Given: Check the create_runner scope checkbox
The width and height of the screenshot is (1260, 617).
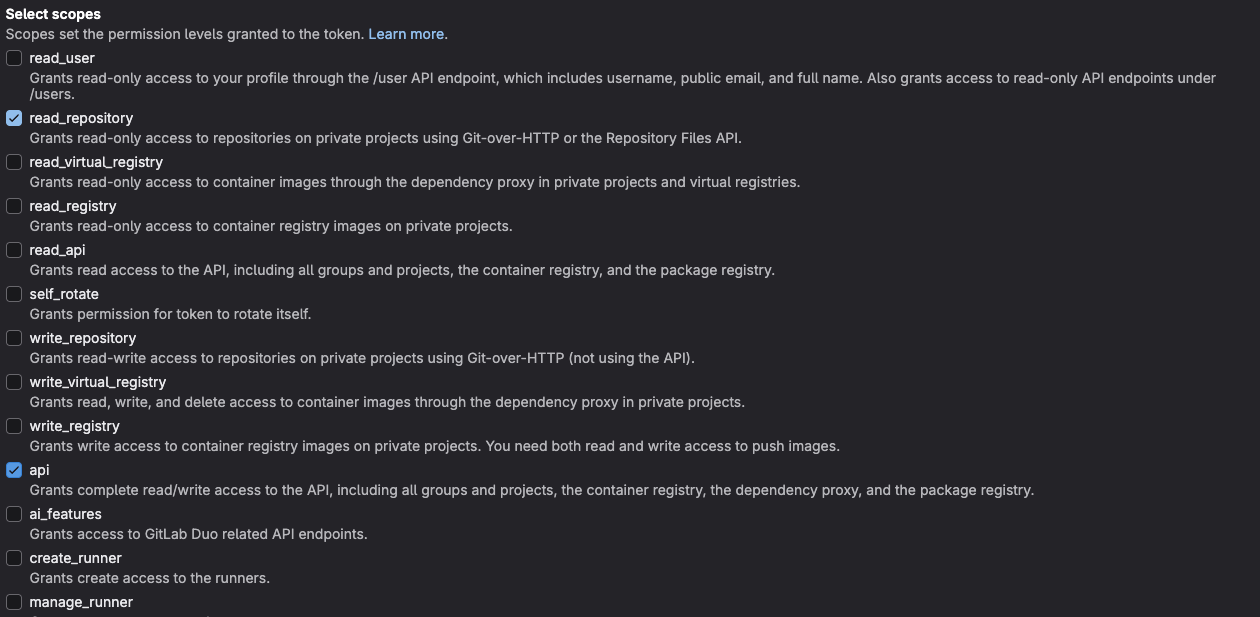Looking at the screenshot, I should [14, 558].
